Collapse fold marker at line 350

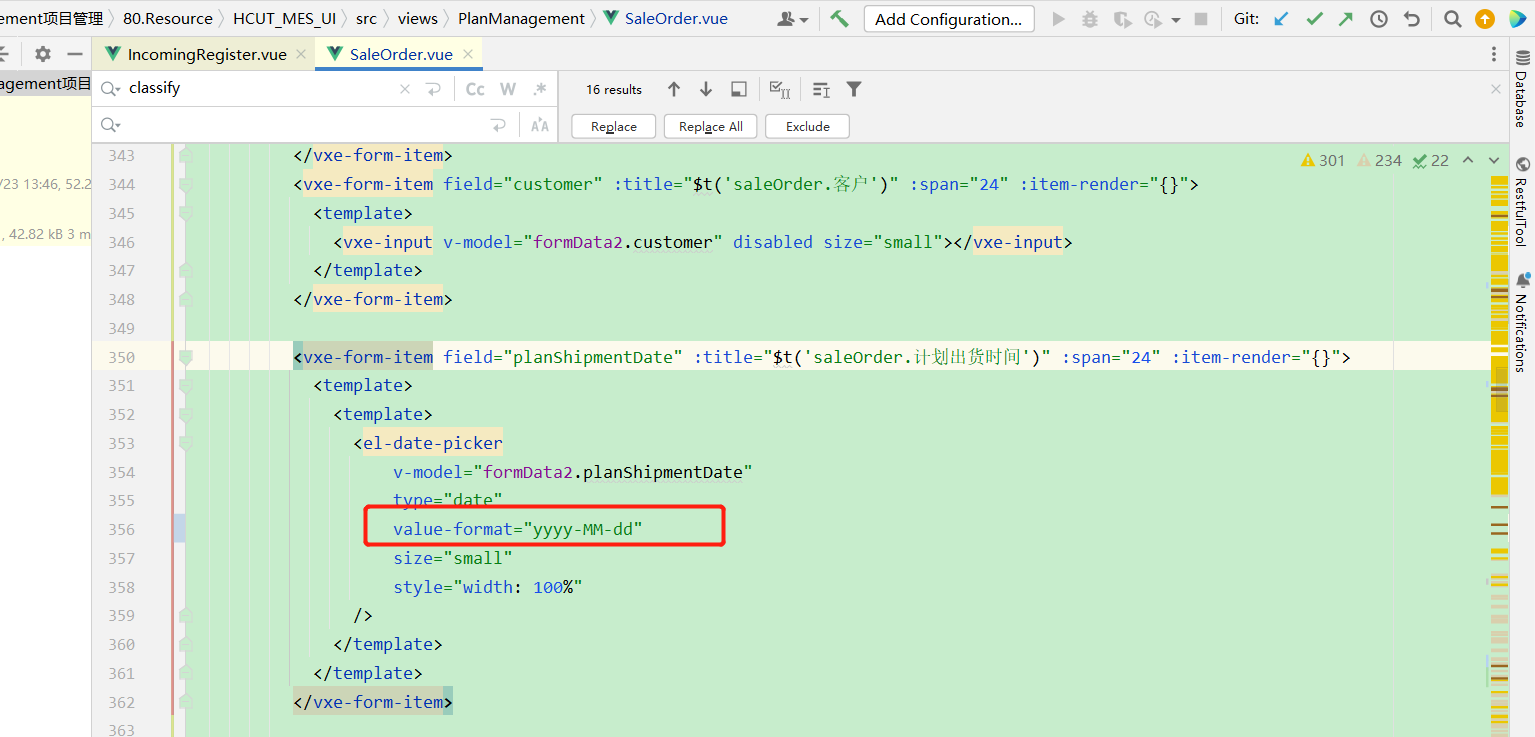185,357
